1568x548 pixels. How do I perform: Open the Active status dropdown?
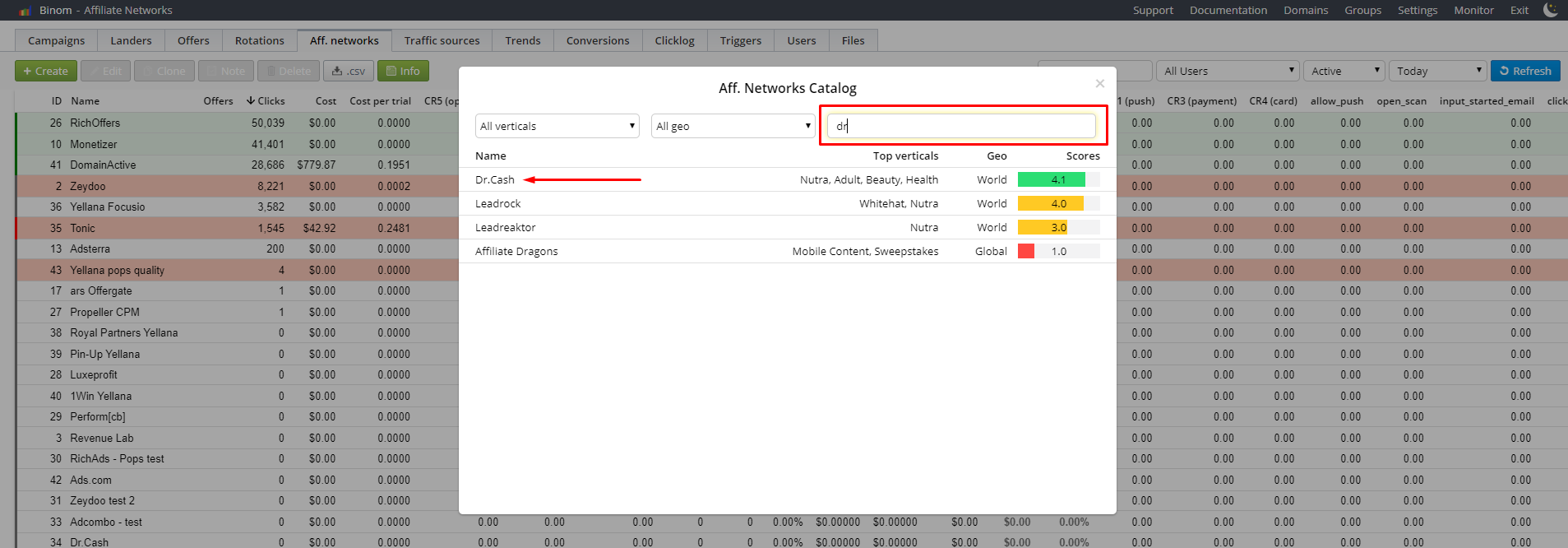click(x=1344, y=71)
